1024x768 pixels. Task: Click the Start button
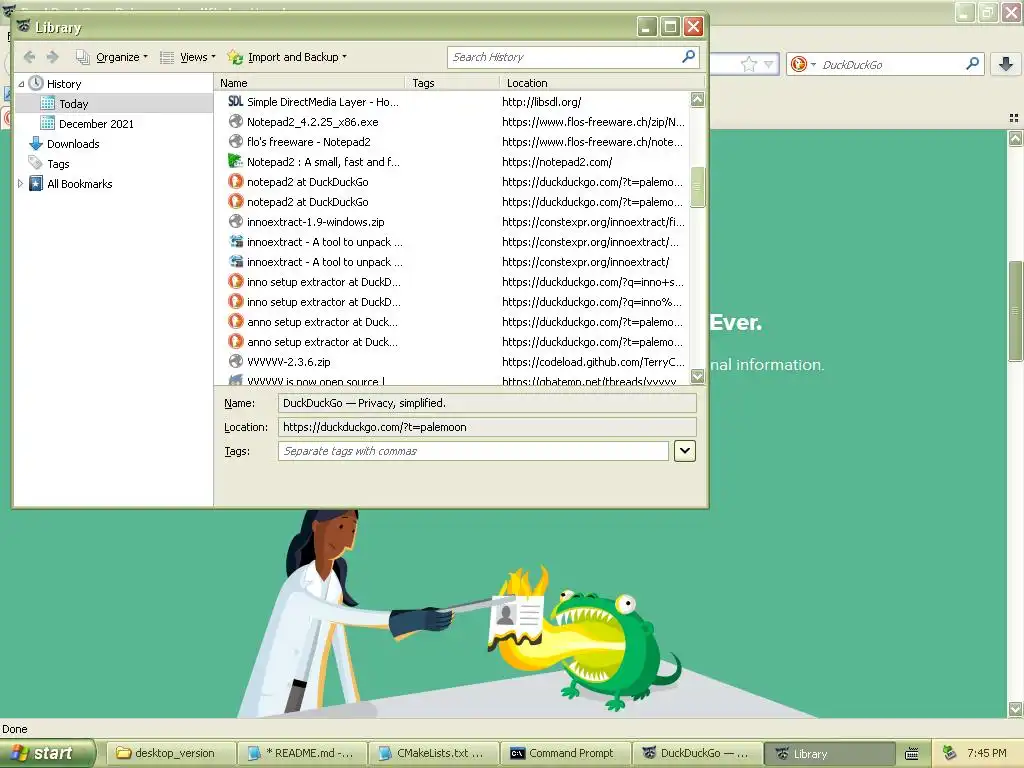(x=47, y=753)
